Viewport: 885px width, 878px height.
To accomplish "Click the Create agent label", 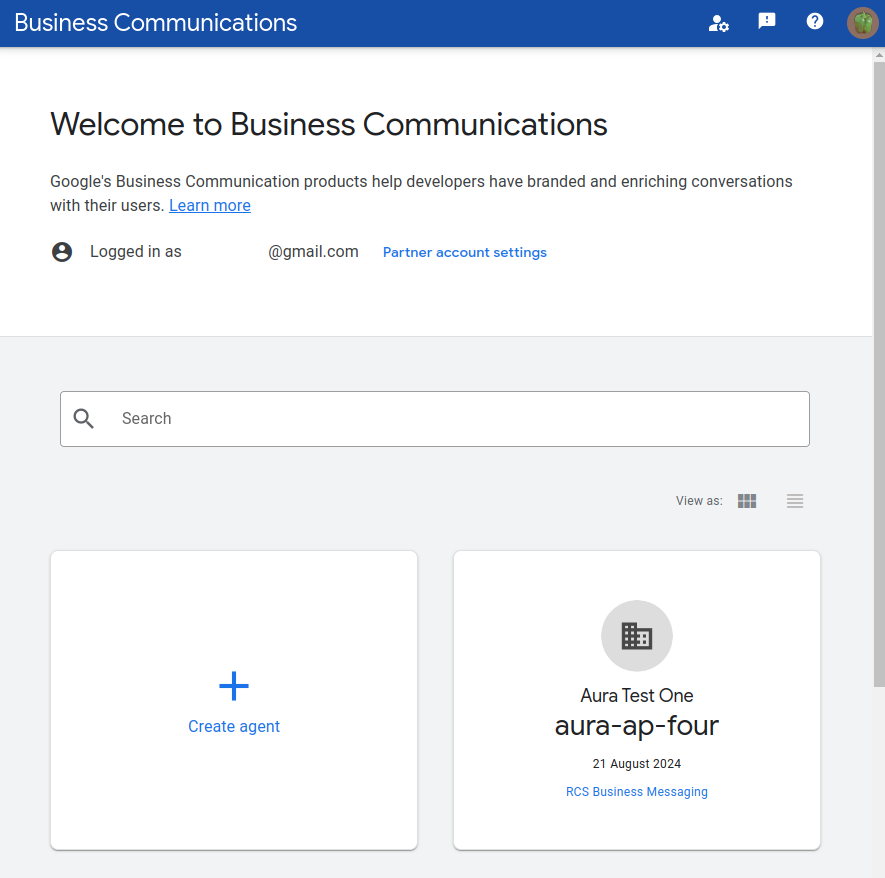I will click(x=234, y=726).
